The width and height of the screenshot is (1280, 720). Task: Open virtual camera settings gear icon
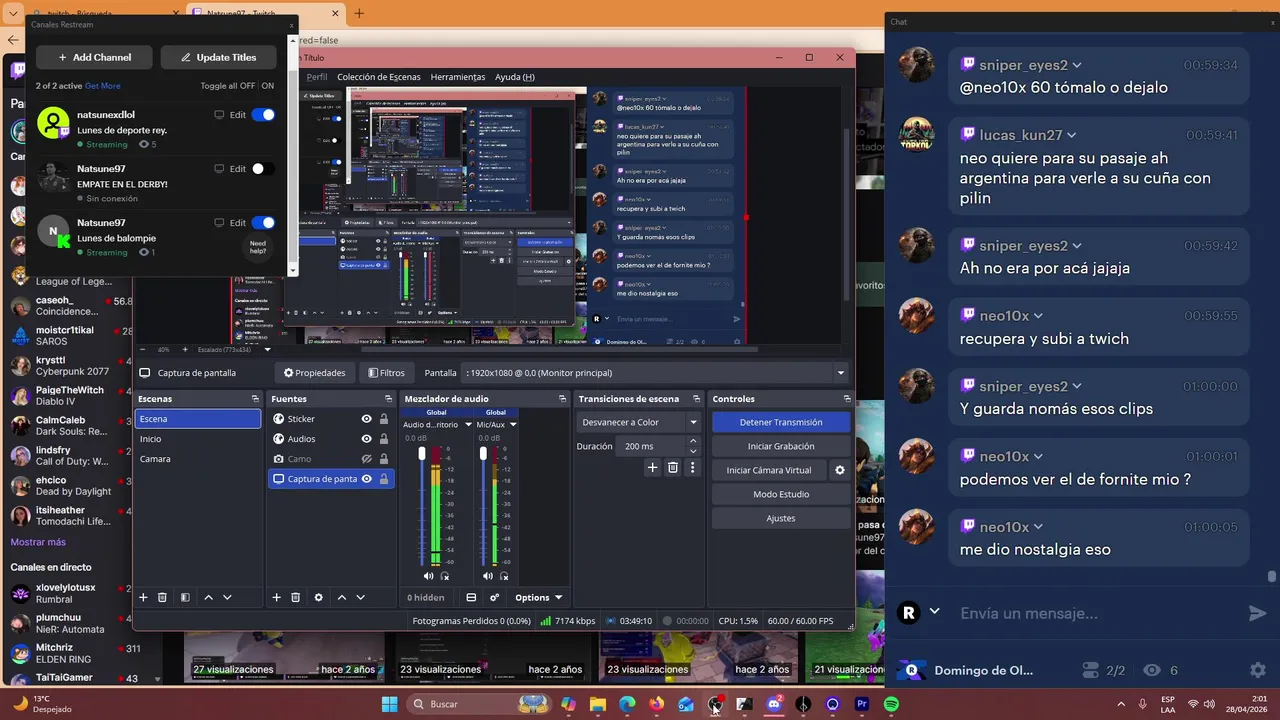pyautogui.click(x=840, y=470)
